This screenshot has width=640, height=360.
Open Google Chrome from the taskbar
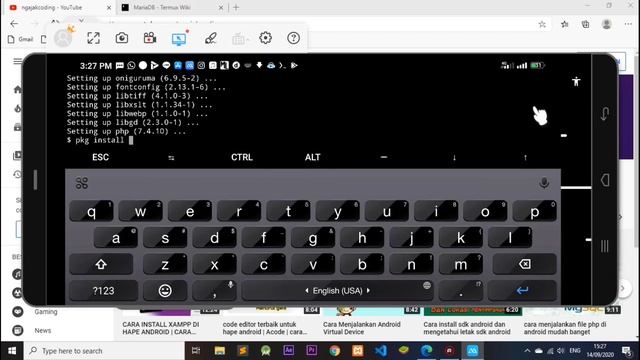pyautogui.click(x=335, y=351)
